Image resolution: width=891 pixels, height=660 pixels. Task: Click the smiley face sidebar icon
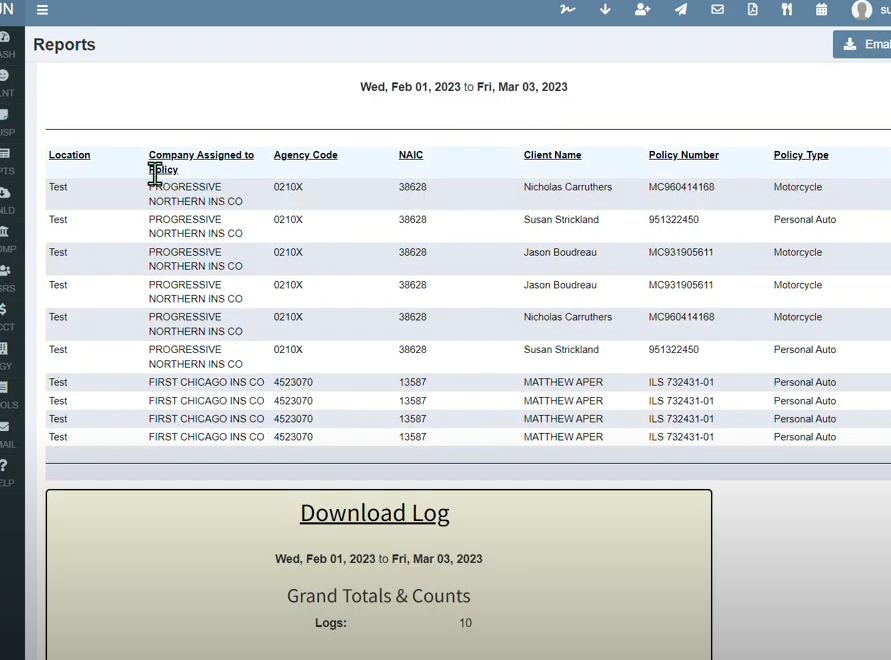[4, 75]
